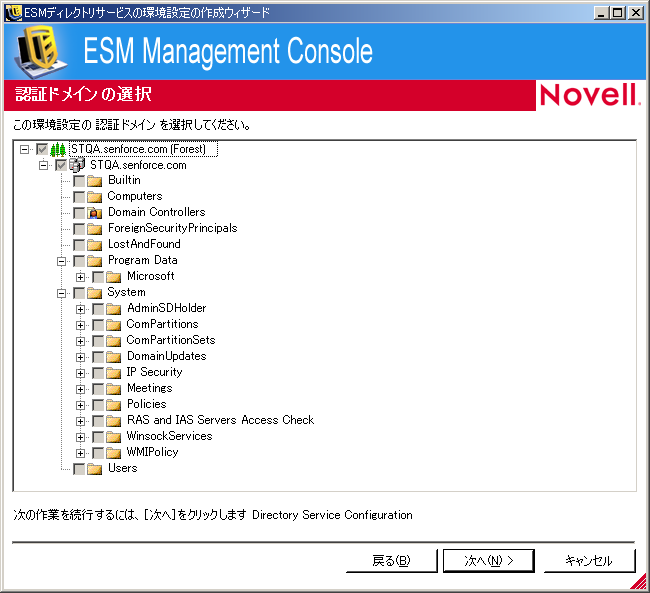
Task: Check the Program Data checkbox
Action: [x=79, y=261]
